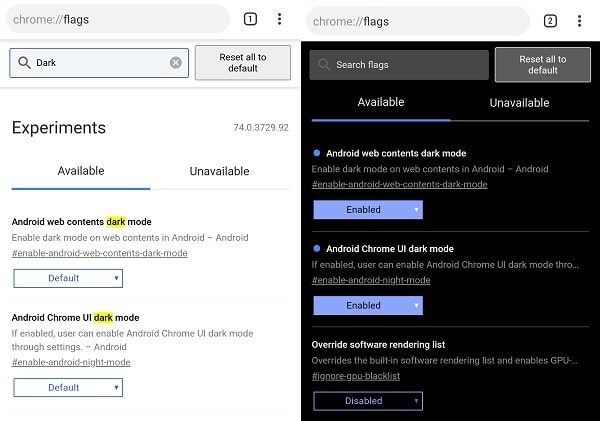Viewport: 600px width, 421px height.
Task: Focus the search field containing 'Dark'
Action: click(x=99, y=63)
